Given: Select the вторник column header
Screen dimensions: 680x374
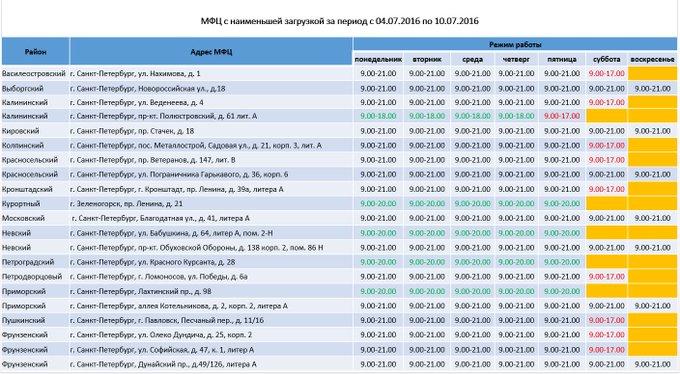Looking at the screenshot, I should click(427, 59).
